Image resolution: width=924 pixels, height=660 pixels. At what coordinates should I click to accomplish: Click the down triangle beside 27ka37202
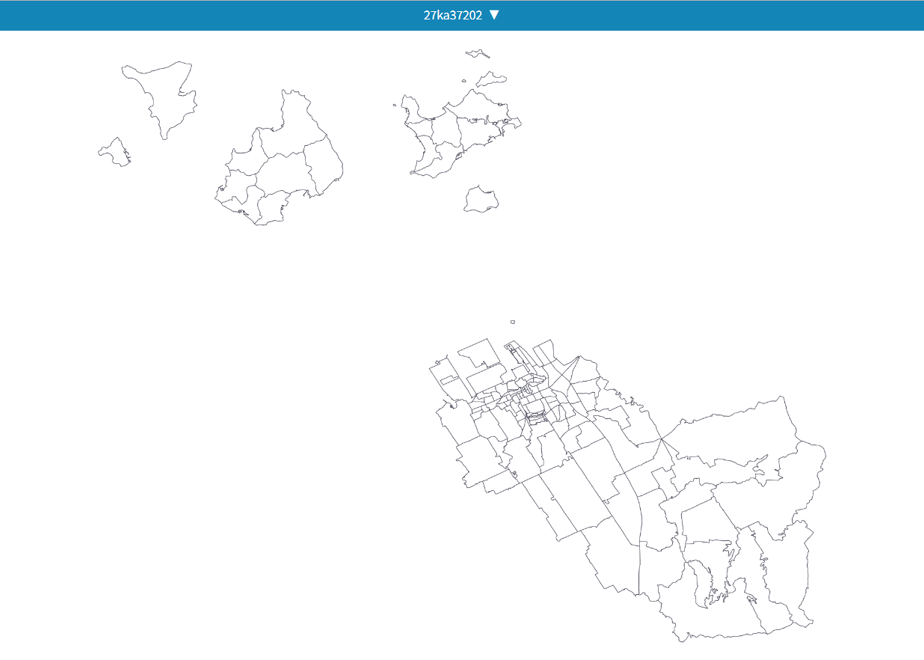(x=494, y=15)
